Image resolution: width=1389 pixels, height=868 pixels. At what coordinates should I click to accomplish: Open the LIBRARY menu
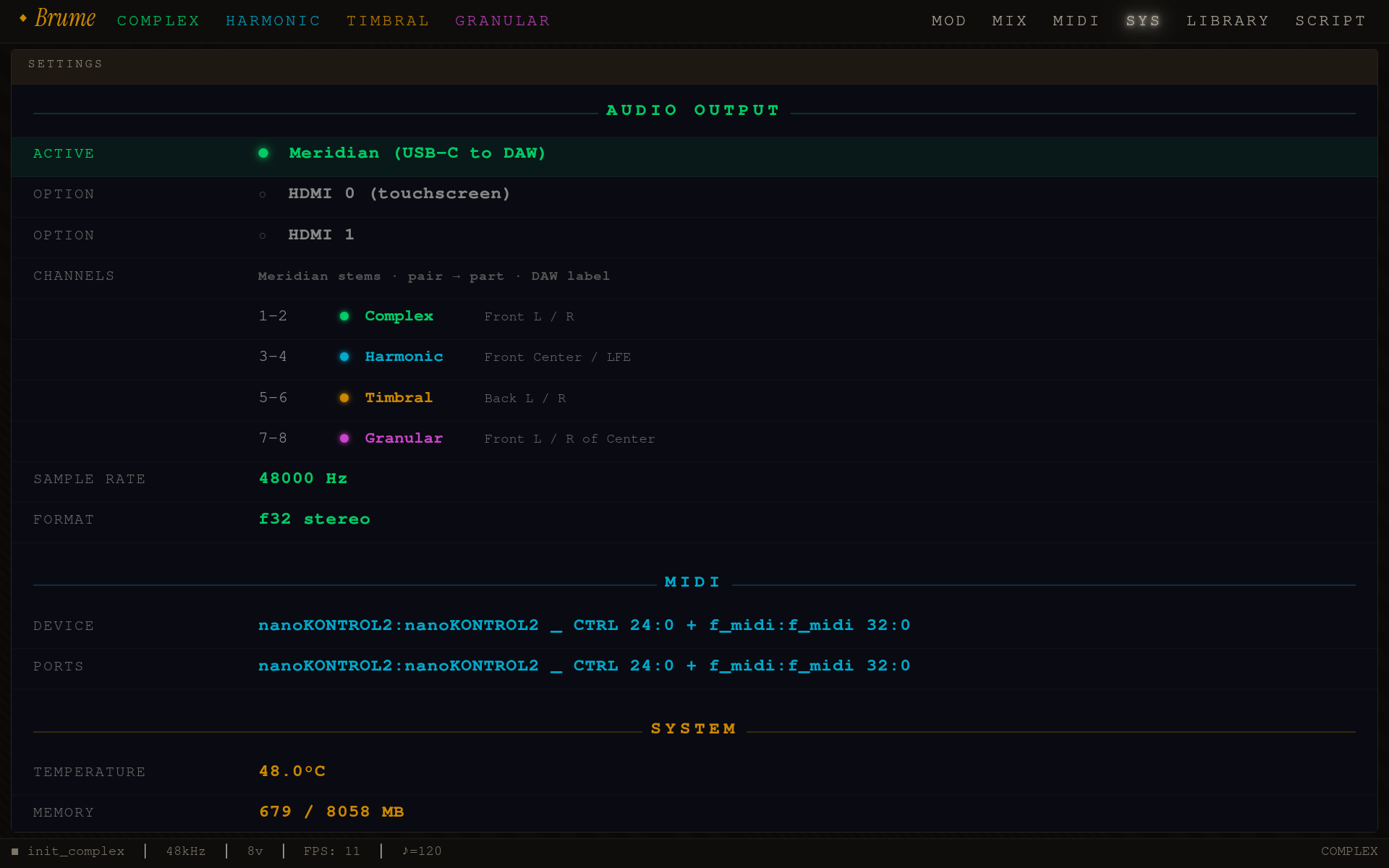pyautogui.click(x=1228, y=20)
